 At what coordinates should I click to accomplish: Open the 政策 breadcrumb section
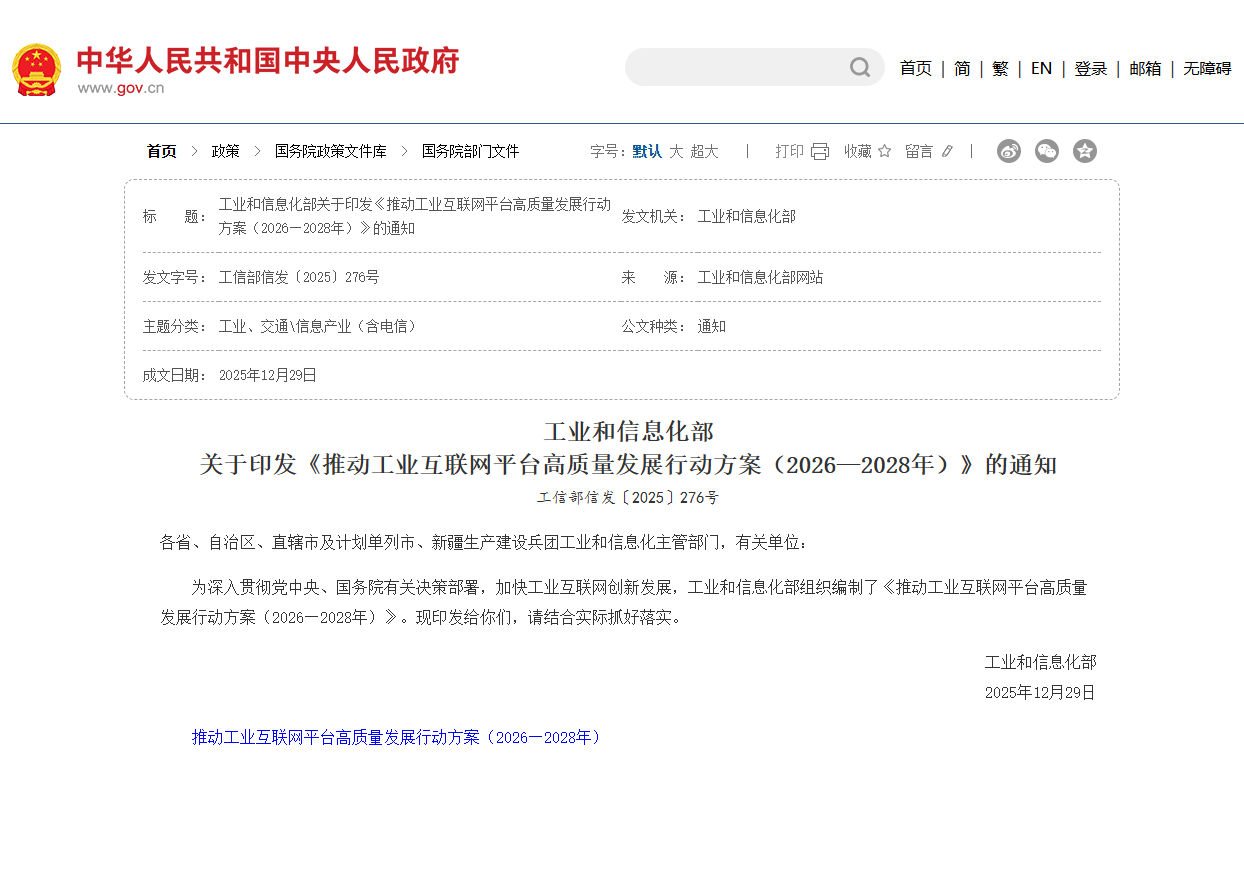click(x=226, y=151)
